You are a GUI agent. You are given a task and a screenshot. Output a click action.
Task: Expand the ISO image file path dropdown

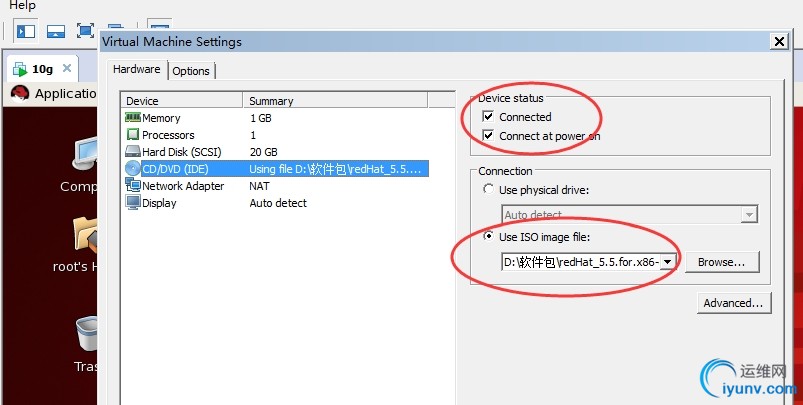pos(668,262)
